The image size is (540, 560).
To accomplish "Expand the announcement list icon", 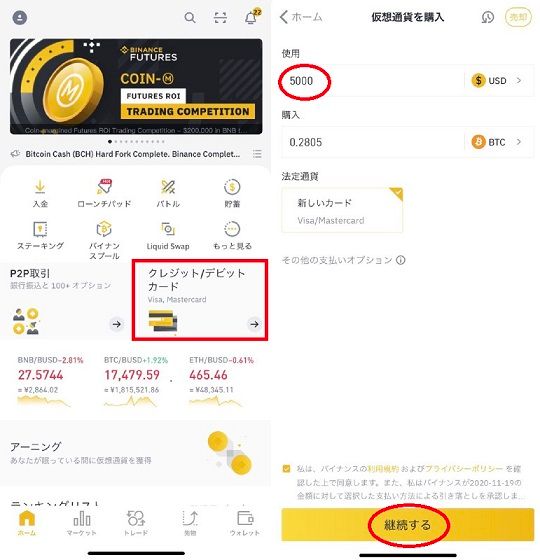I will tap(257, 154).
